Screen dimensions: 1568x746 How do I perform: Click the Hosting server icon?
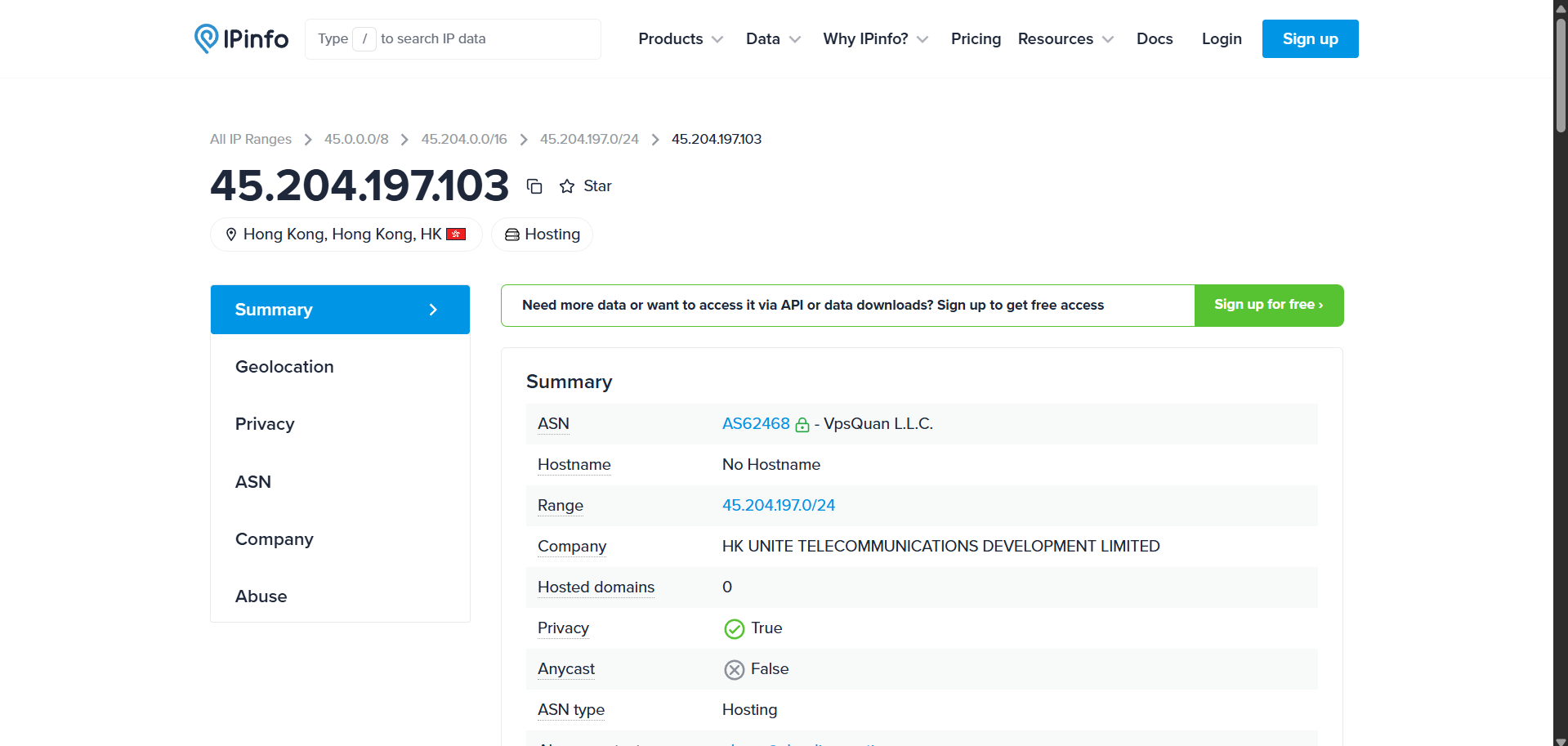(x=512, y=235)
